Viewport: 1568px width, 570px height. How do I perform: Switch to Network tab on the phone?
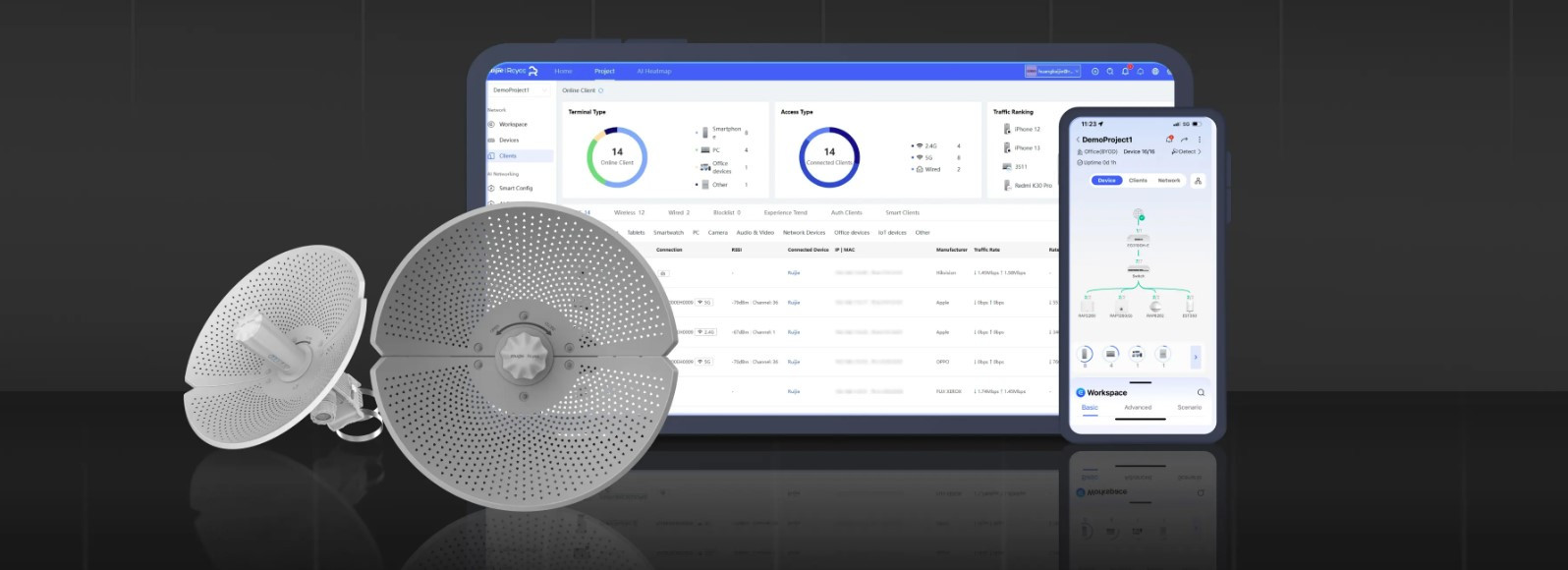tap(1169, 181)
